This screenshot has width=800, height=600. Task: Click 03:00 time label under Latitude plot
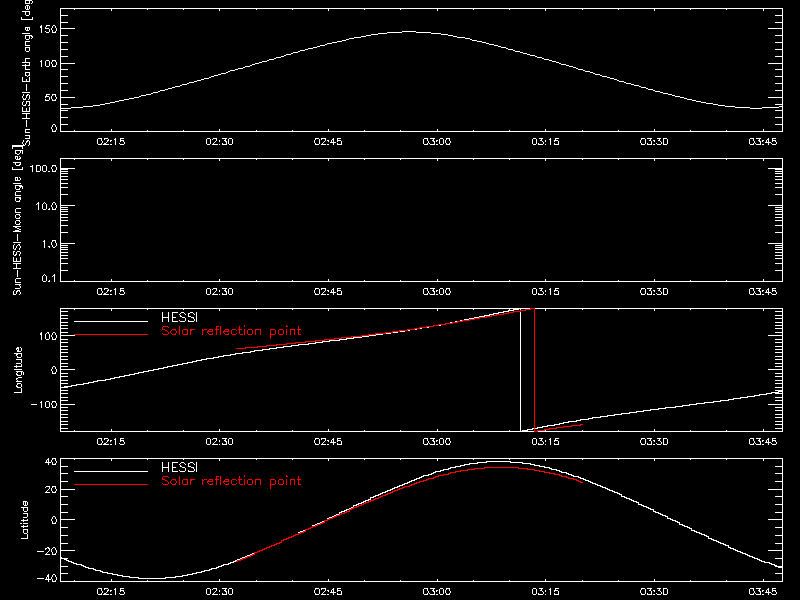point(437,591)
